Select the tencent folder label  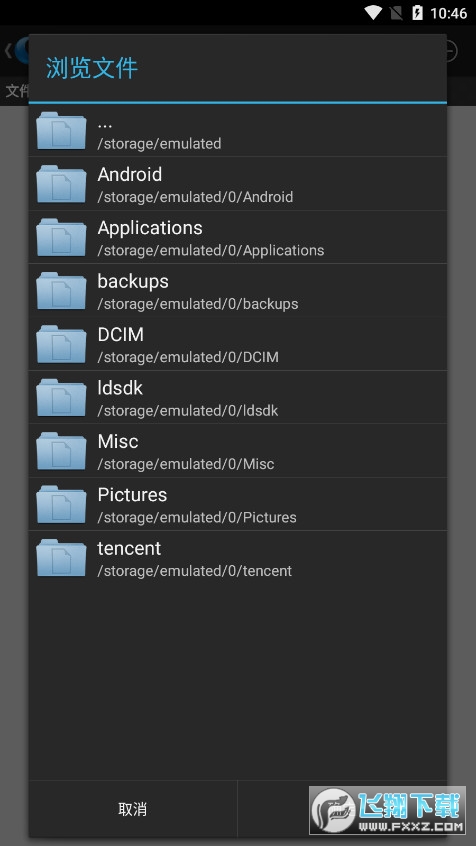pyautogui.click(x=129, y=548)
